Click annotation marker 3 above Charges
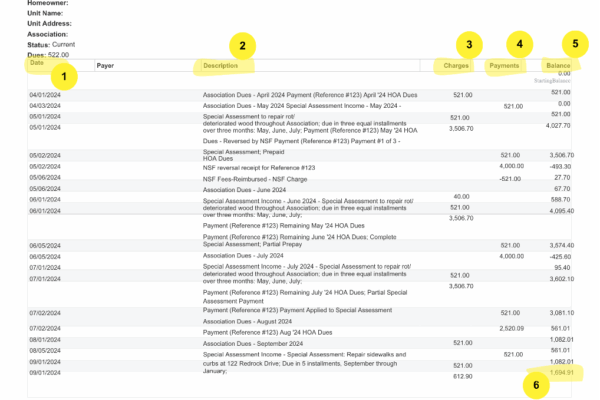Screen dimensions: 600x400 coord(467,44)
